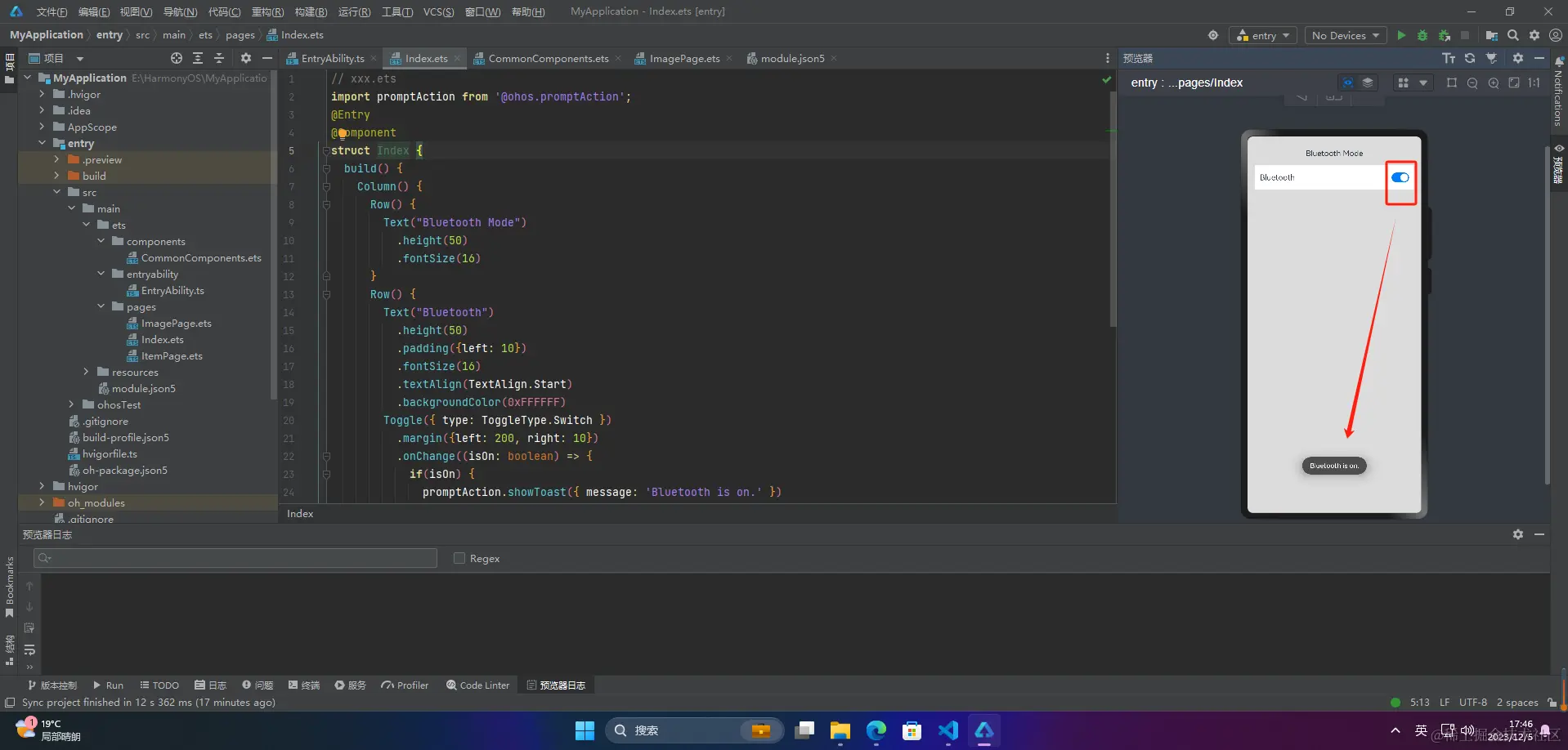Viewport: 1568px width, 750px height.
Task: Open the No Devices dropdown
Action: click(1346, 35)
